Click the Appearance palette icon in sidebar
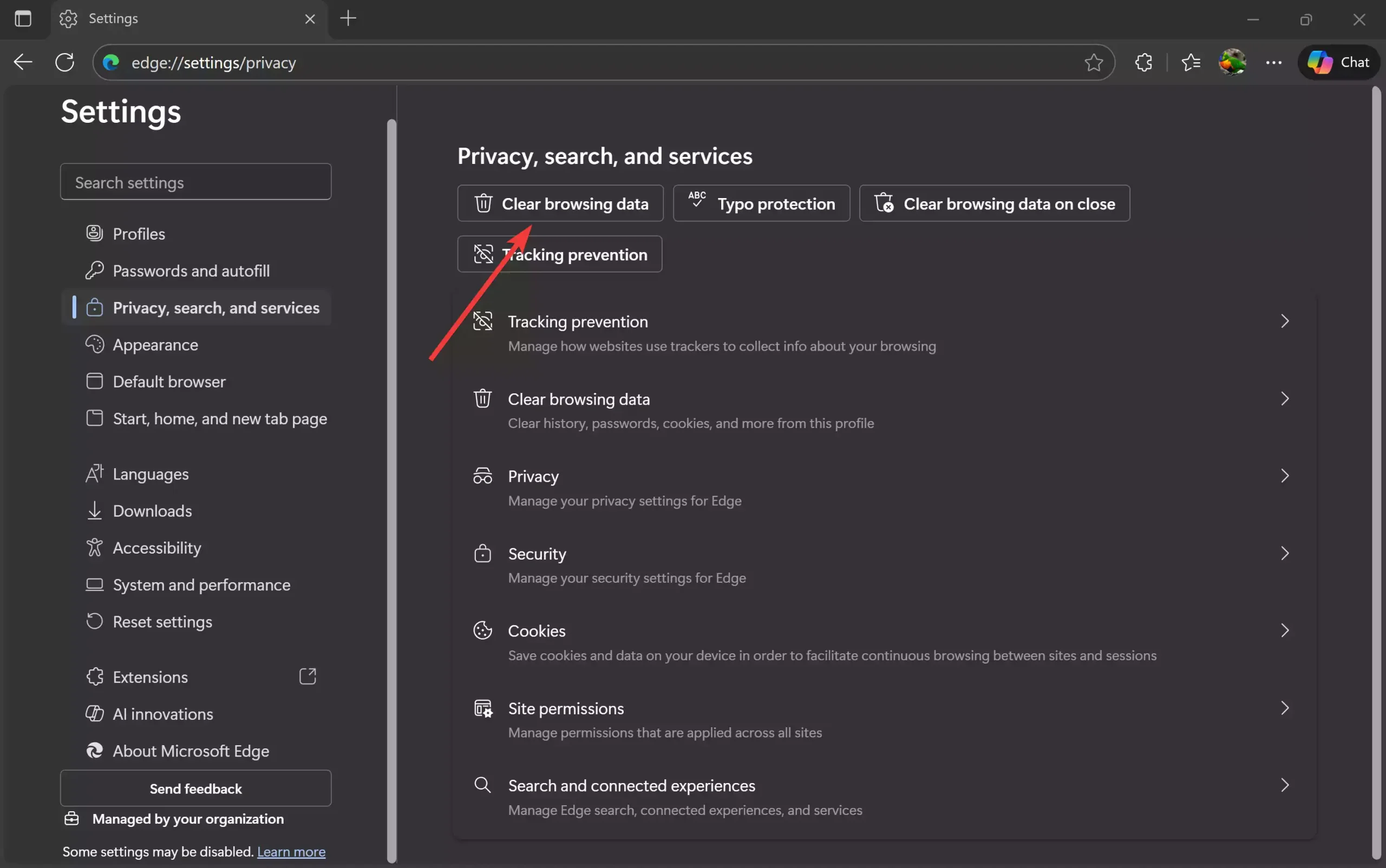This screenshot has height=868, width=1386. tap(95, 345)
